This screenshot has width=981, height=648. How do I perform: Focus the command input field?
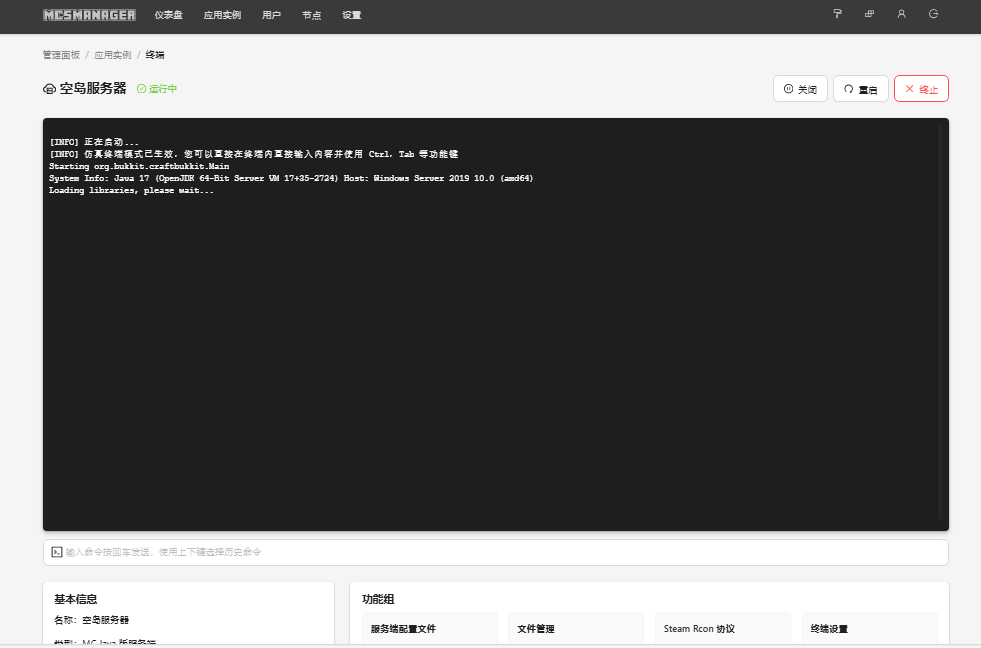click(500, 552)
